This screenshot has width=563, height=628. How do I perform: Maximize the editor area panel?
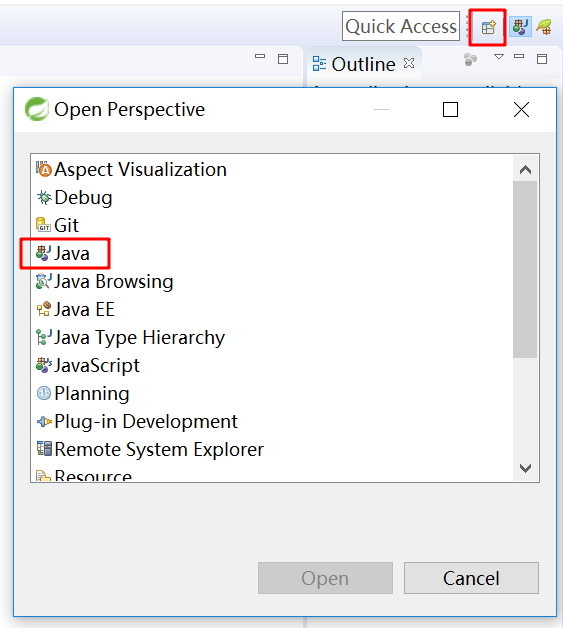point(283,59)
